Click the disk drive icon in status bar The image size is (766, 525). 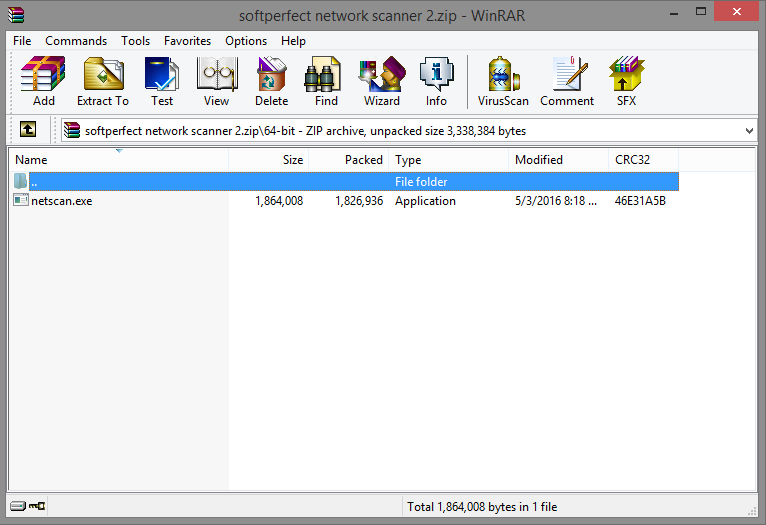pyautogui.click(x=18, y=506)
